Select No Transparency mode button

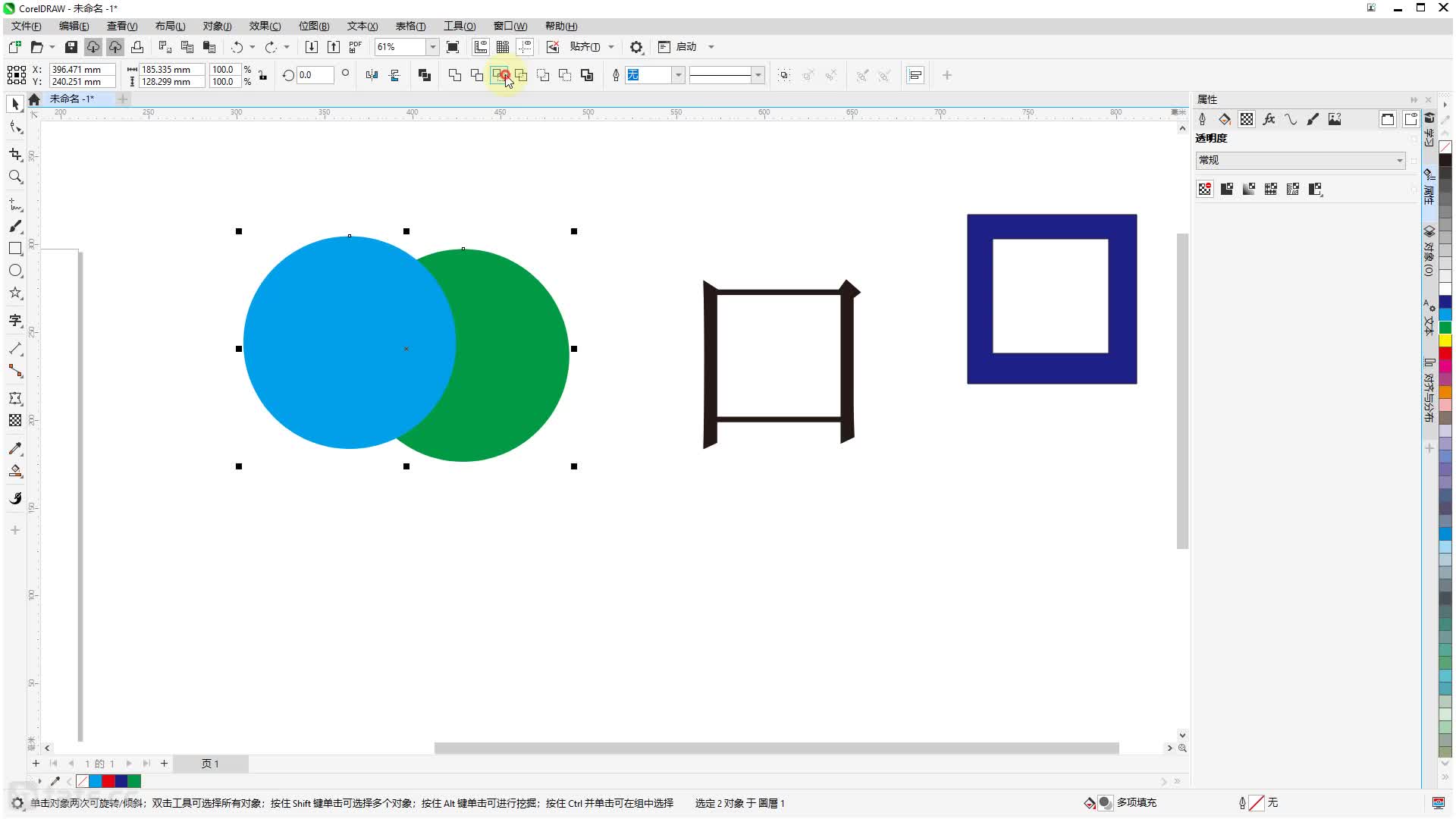pyautogui.click(x=1205, y=189)
